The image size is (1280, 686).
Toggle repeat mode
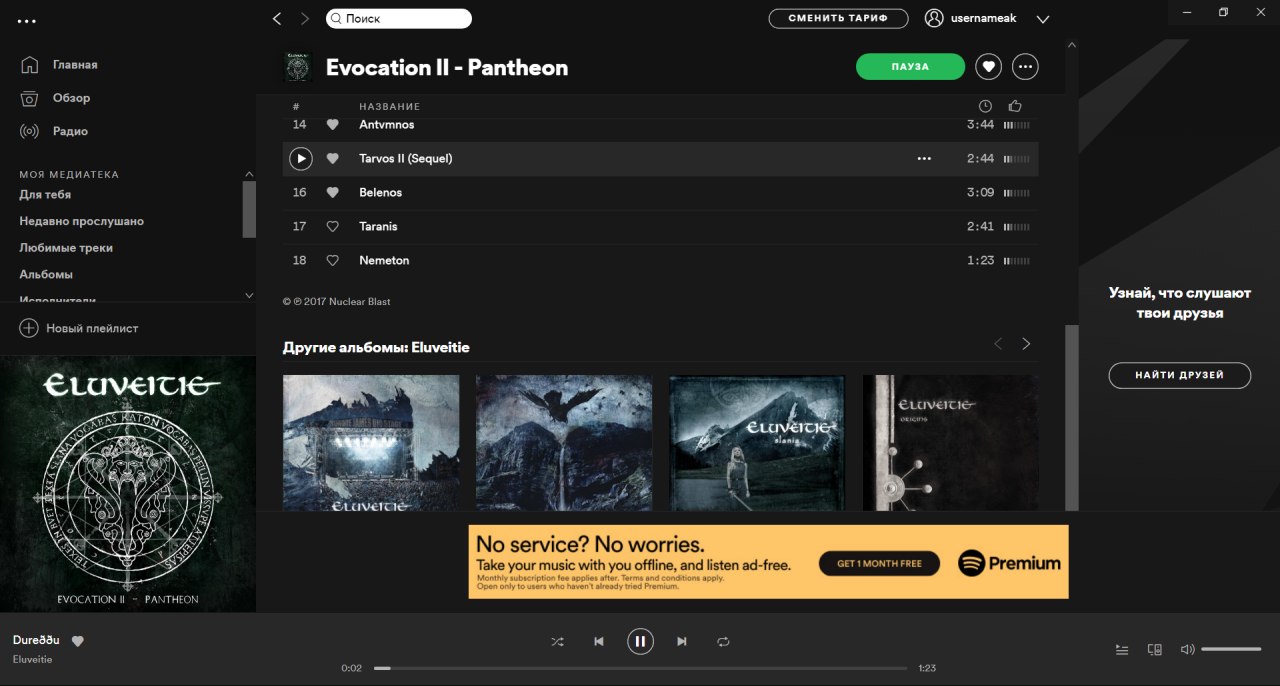click(x=723, y=642)
